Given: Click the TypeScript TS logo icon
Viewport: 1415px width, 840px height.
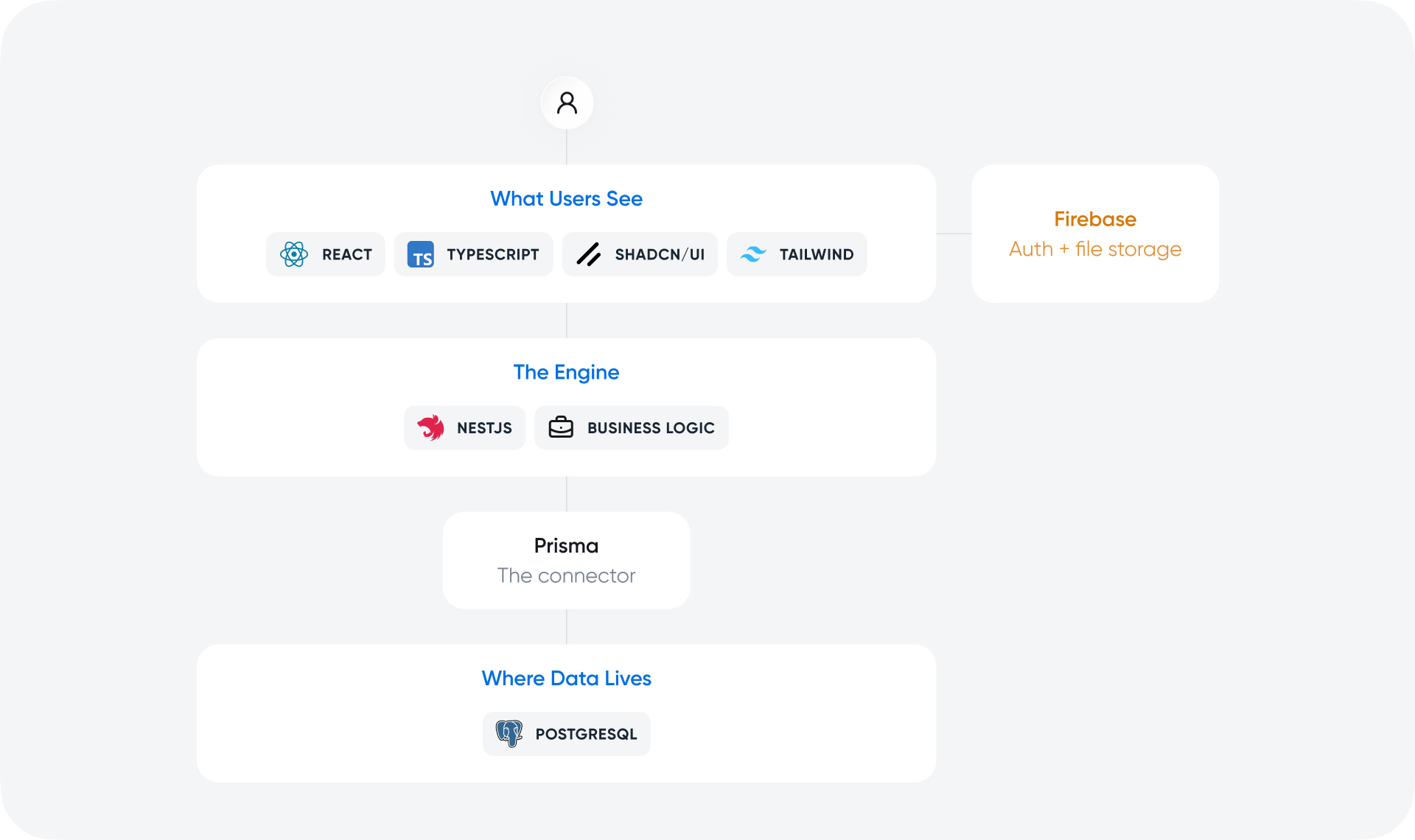Looking at the screenshot, I should coord(421,254).
